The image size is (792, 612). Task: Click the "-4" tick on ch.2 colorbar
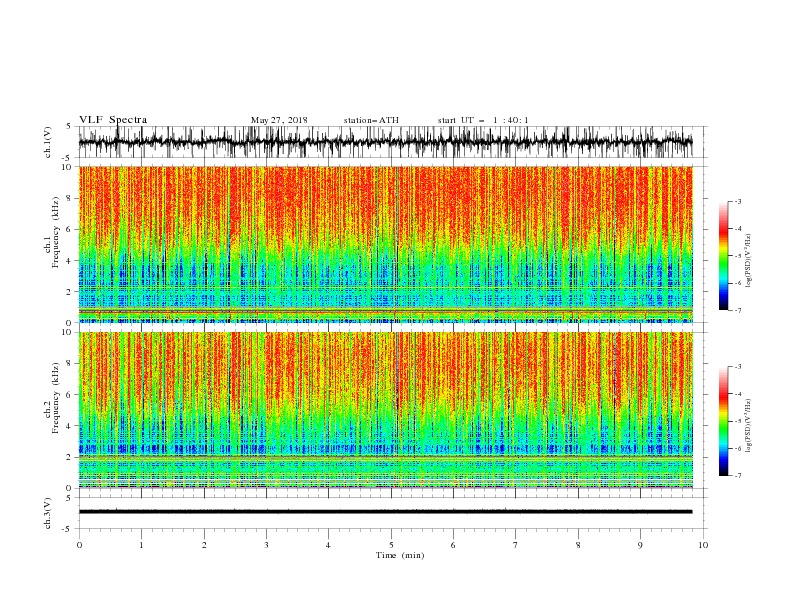click(738, 394)
